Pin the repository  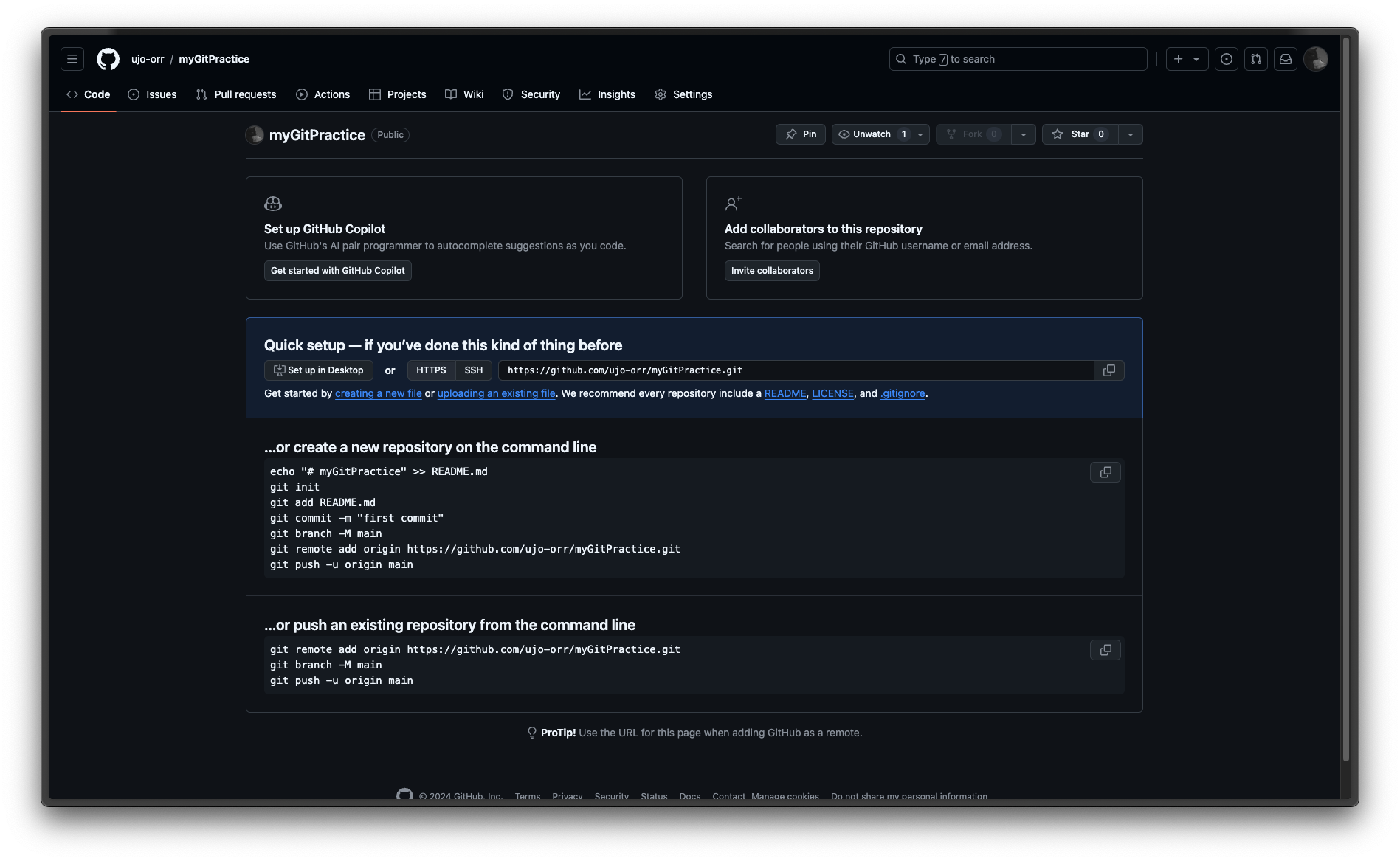pyautogui.click(x=801, y=134)
